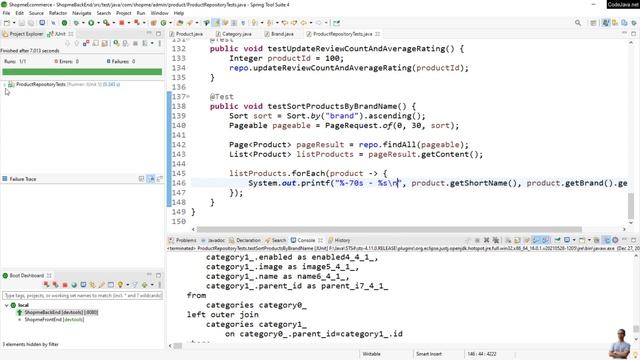
Task: Click the JUnit rerun failed tests icon
Action: click(126, 43)
